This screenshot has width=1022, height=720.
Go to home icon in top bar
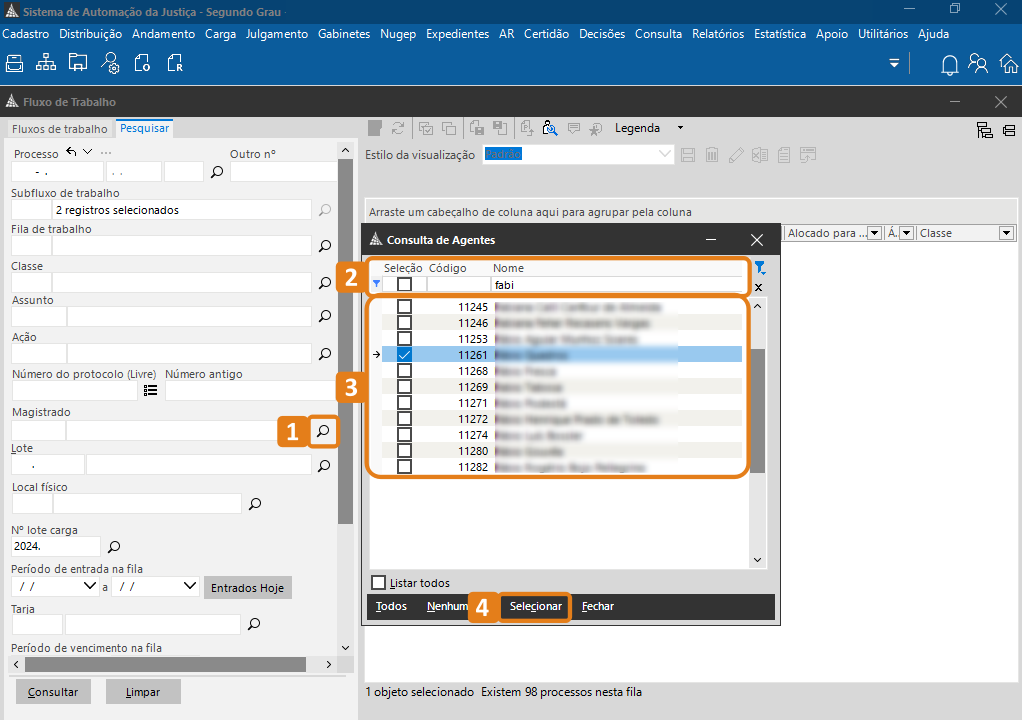[1008, 63]
